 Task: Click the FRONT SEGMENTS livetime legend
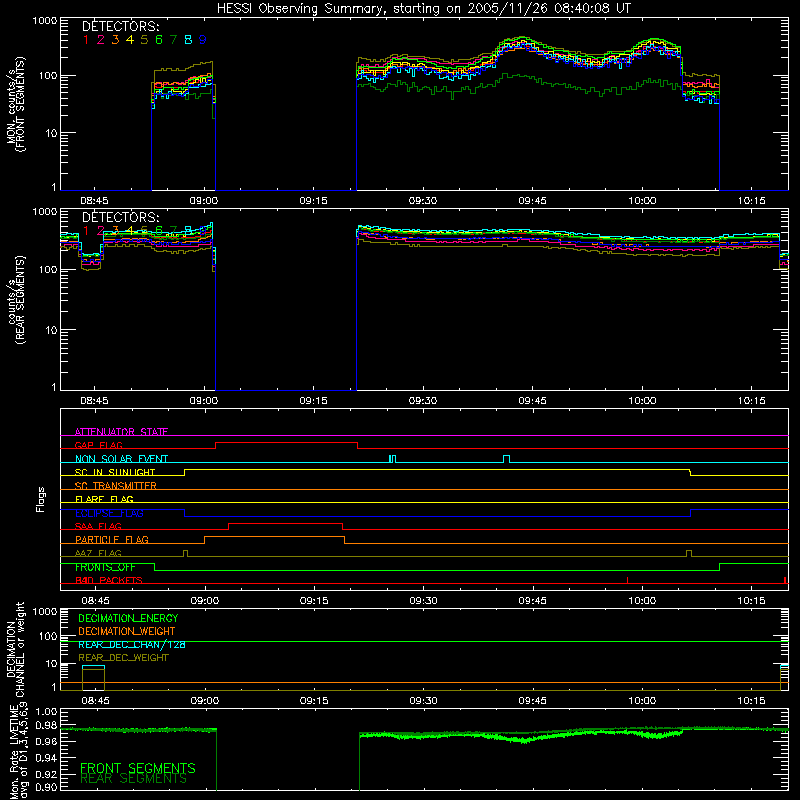pos(138,768)
